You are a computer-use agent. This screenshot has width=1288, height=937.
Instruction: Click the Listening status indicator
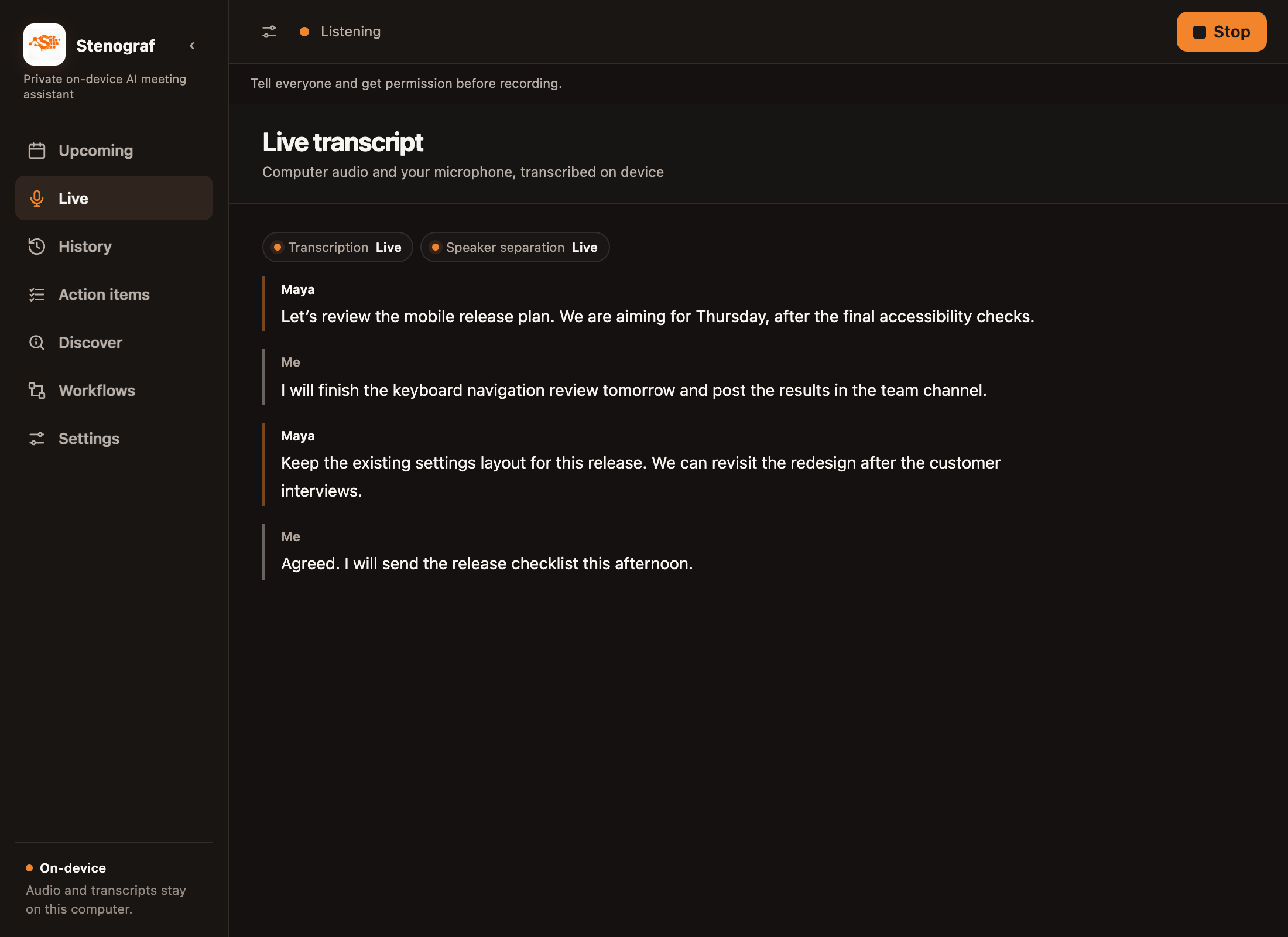[340, 32]
